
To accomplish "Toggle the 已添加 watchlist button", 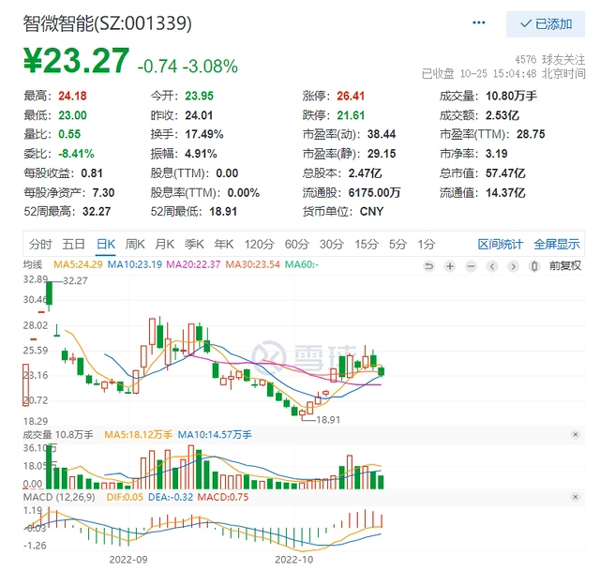I will point(545,24).
